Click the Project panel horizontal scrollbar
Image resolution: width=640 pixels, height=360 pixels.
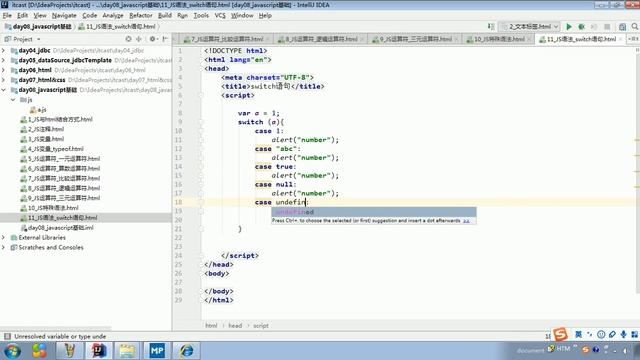pos(56,328)
